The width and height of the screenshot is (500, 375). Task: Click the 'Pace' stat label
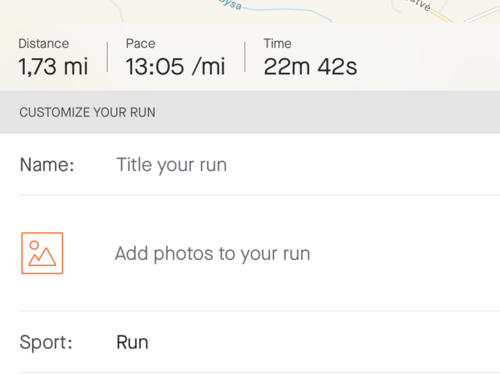pyautogui.click(x=140, y=44)
